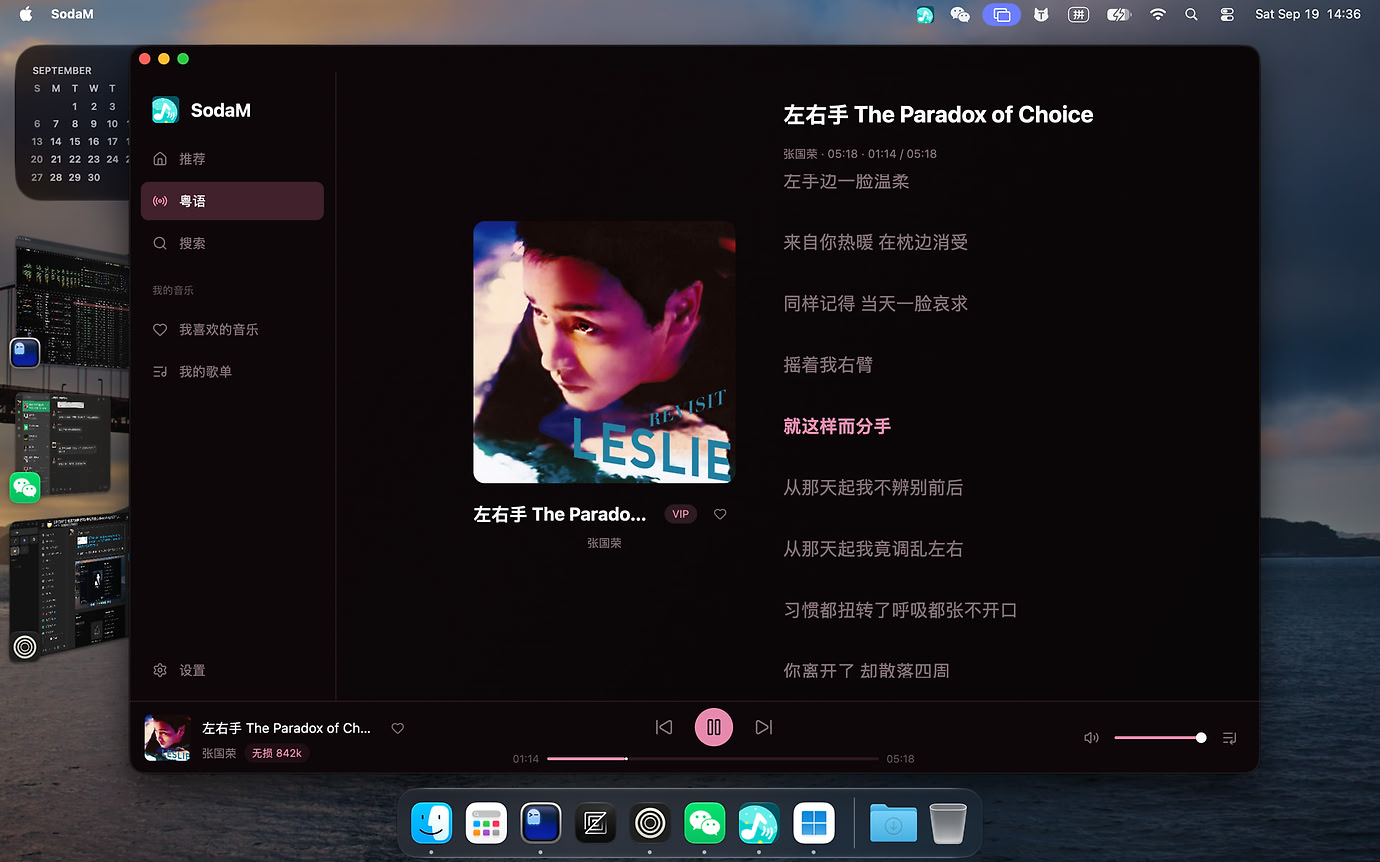The image size is (1380, 862).
Task: Select the 粤语 sidebar item
Action: tap(232, 201)
